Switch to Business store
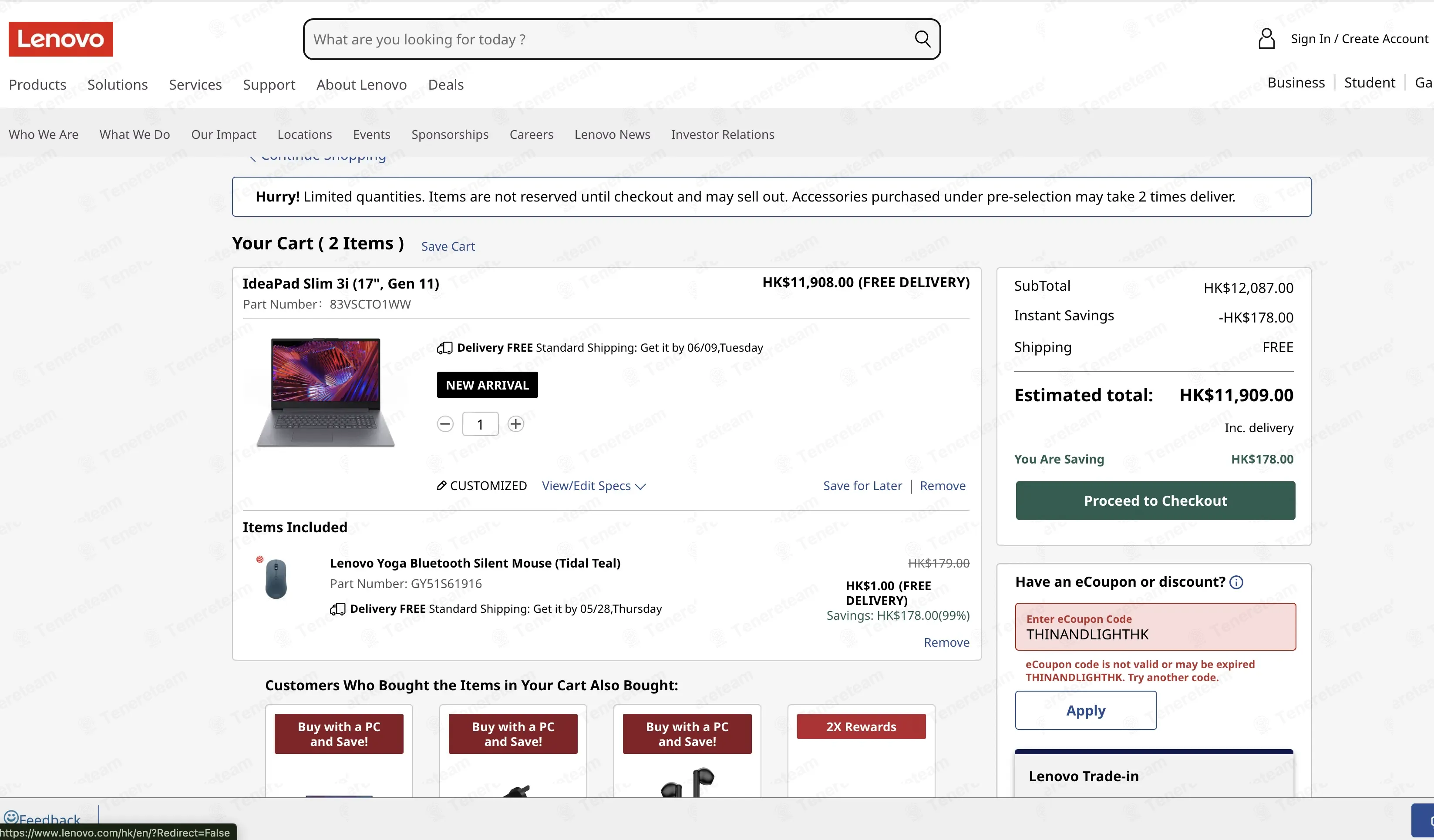The width and height of the screenshot is (1434, 840). (1296, 82)
